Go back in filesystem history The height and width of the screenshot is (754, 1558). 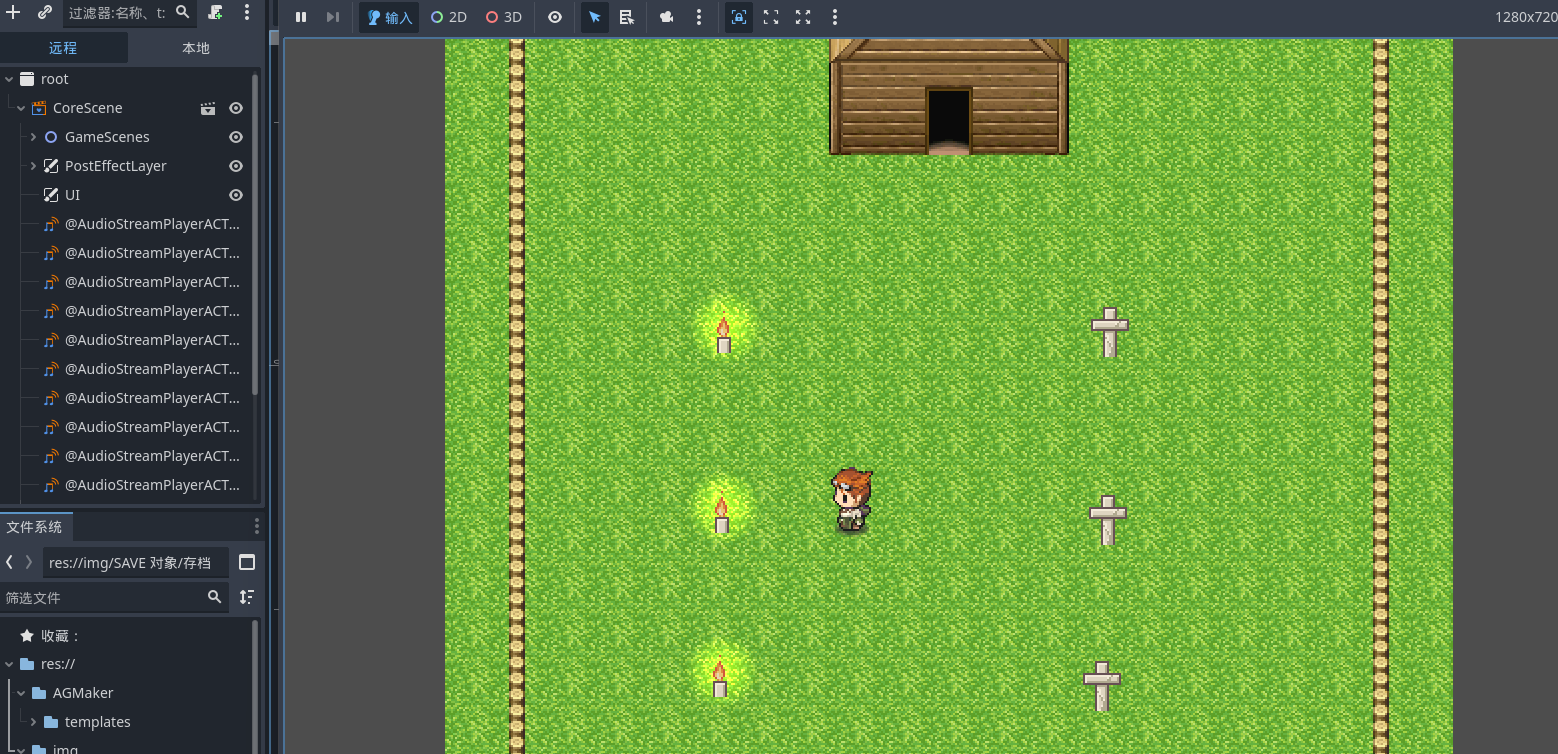point(9,562)
